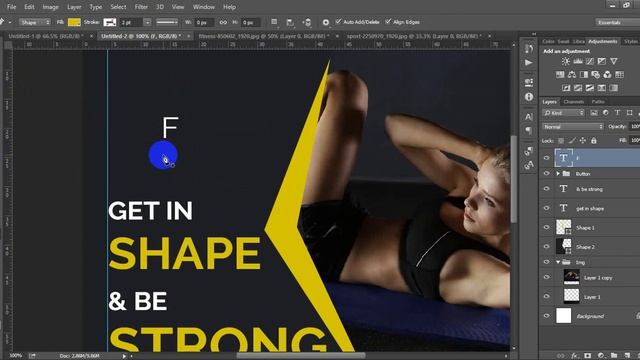Hide the F text layer

[x=546, y=158]
